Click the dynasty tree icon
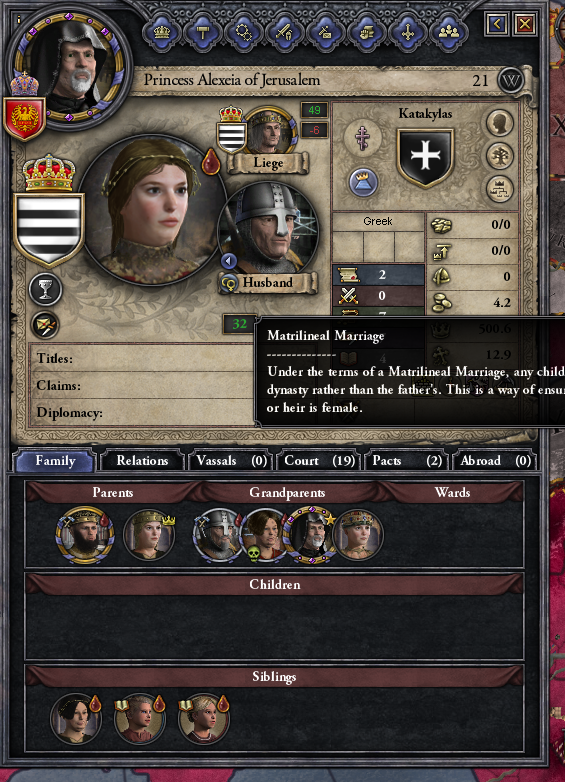The width and height of the screenshot is (565, 782). point(500,155)
